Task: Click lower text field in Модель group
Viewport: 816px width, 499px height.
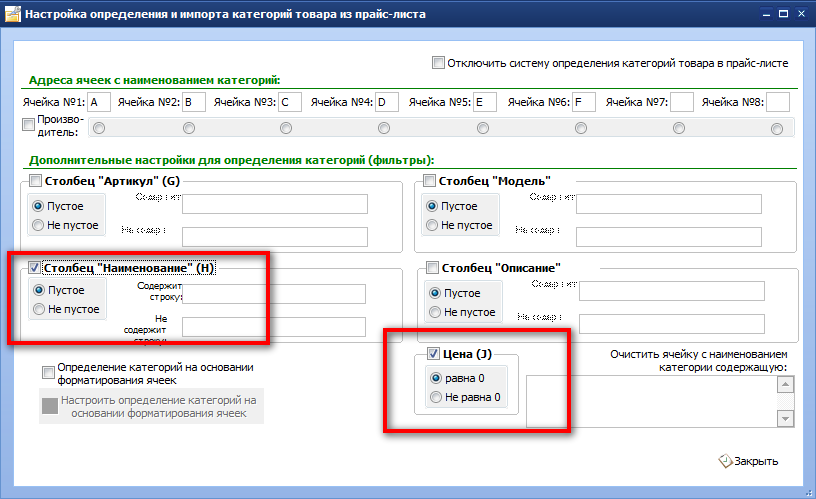Action: pos(669,237)
